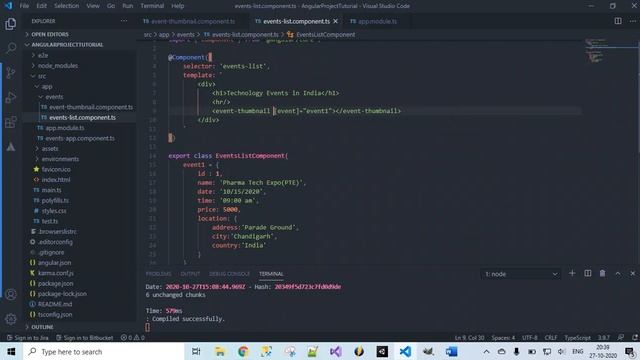Open the Run menu
Screen dimensions: 640x360
[x=128, y=6]
